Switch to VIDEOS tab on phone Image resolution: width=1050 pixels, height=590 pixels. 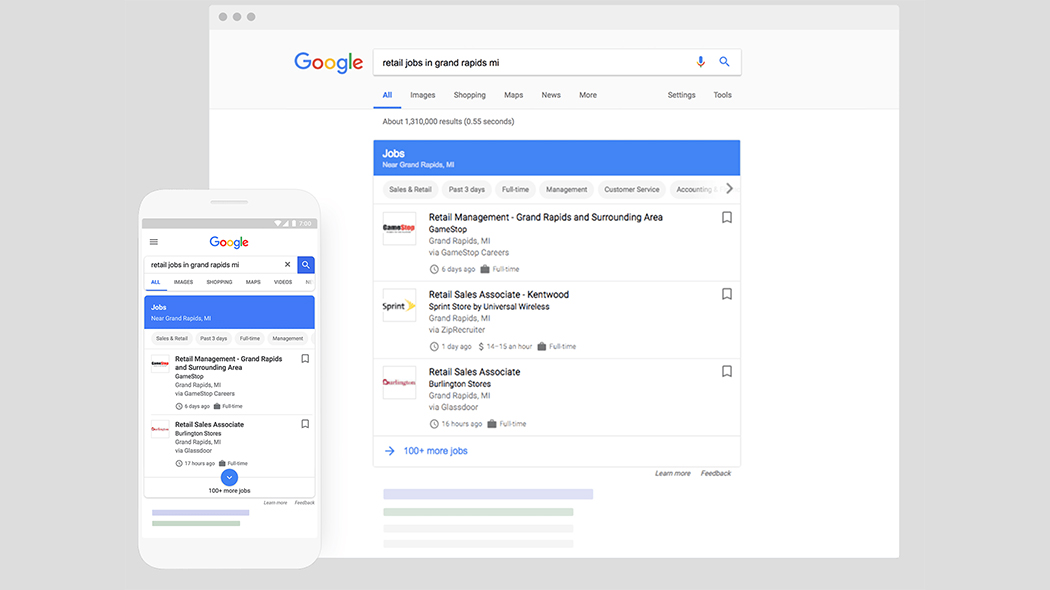coord(283,283)
